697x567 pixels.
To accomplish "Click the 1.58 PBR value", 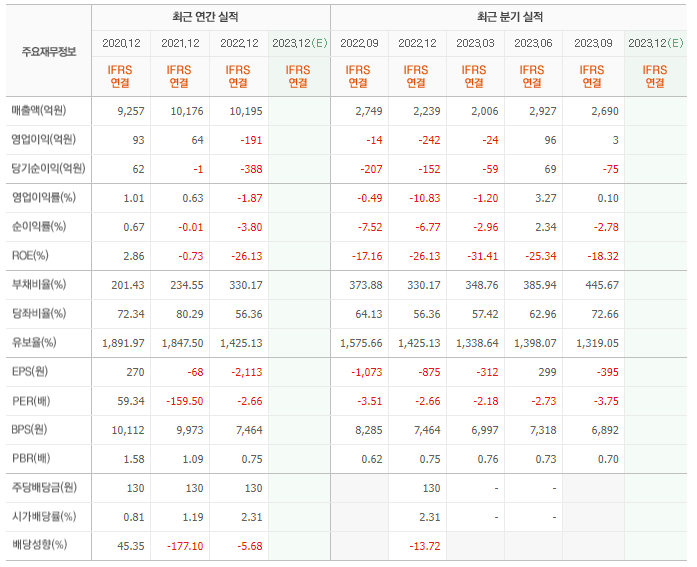I will (134, 459).
